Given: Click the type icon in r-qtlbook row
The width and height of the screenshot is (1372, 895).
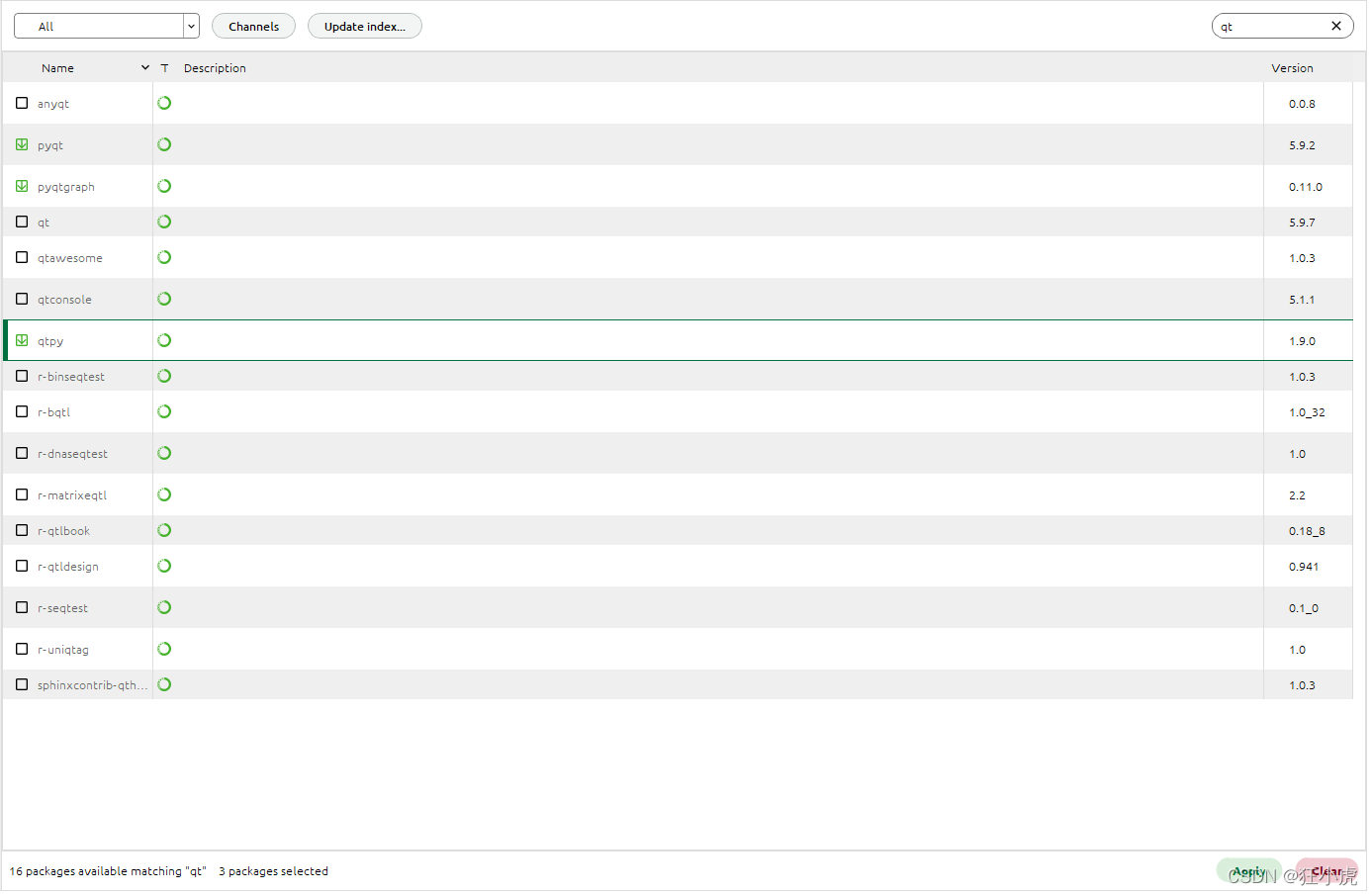Looking at the screenshot, I should click(164, 530).
